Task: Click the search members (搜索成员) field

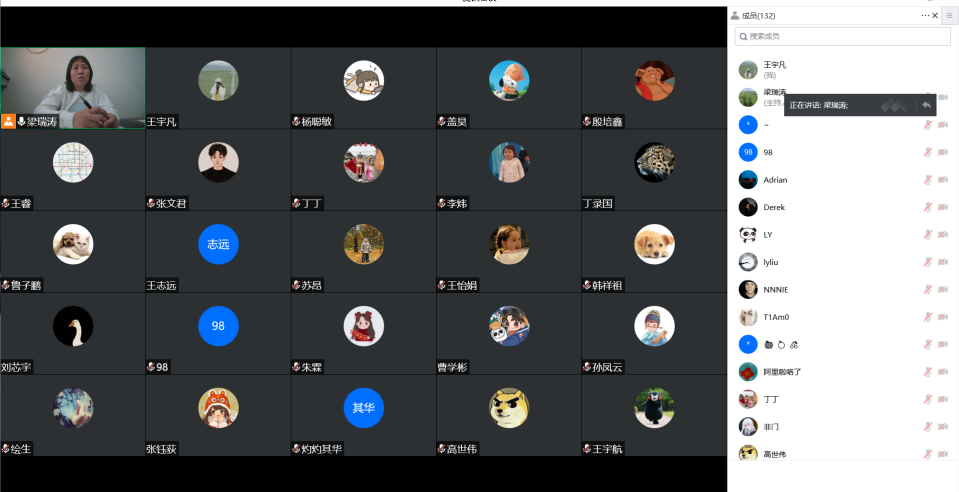Action: 842,36
